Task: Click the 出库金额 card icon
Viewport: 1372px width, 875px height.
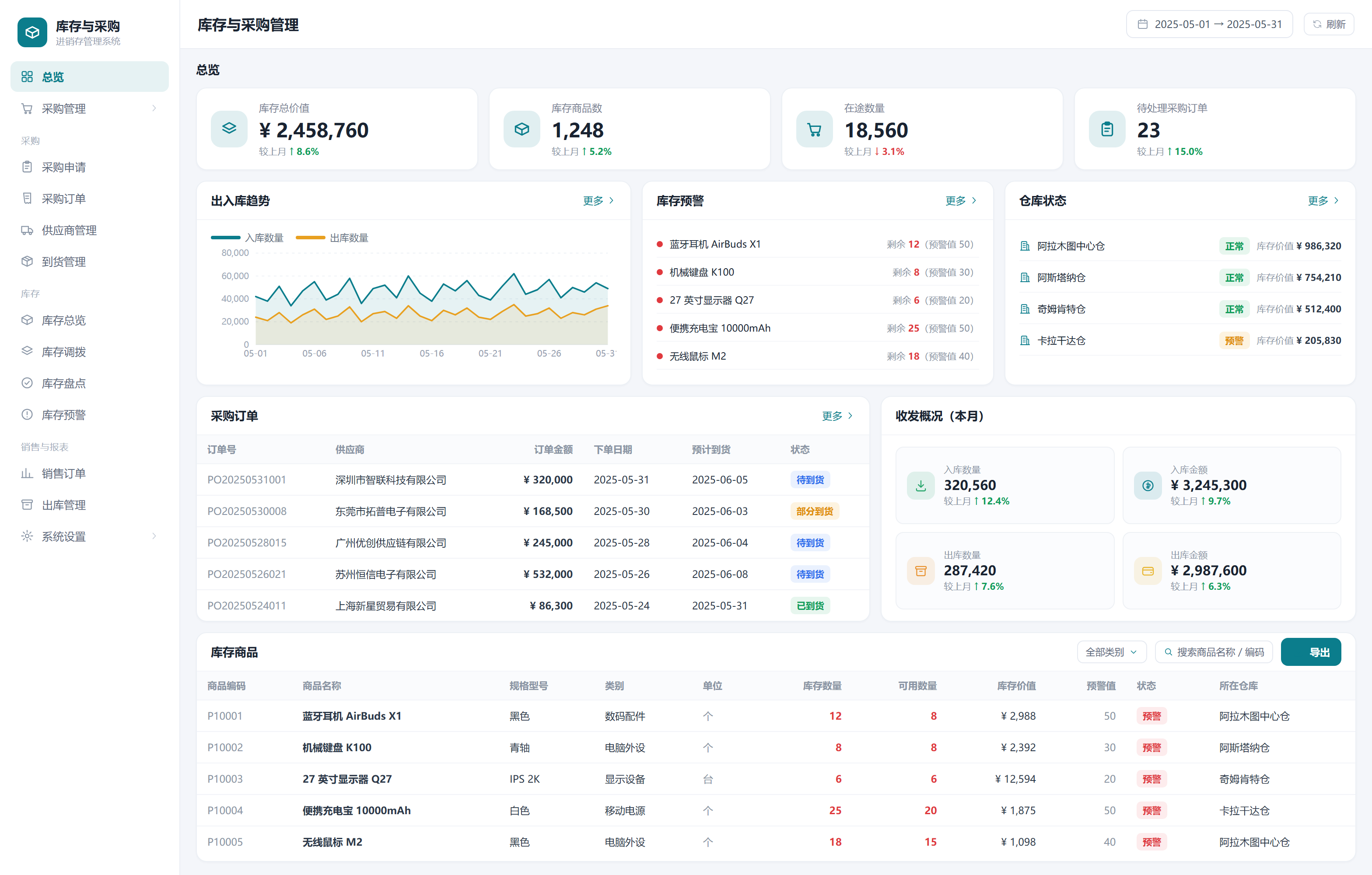Action: 1148,571
